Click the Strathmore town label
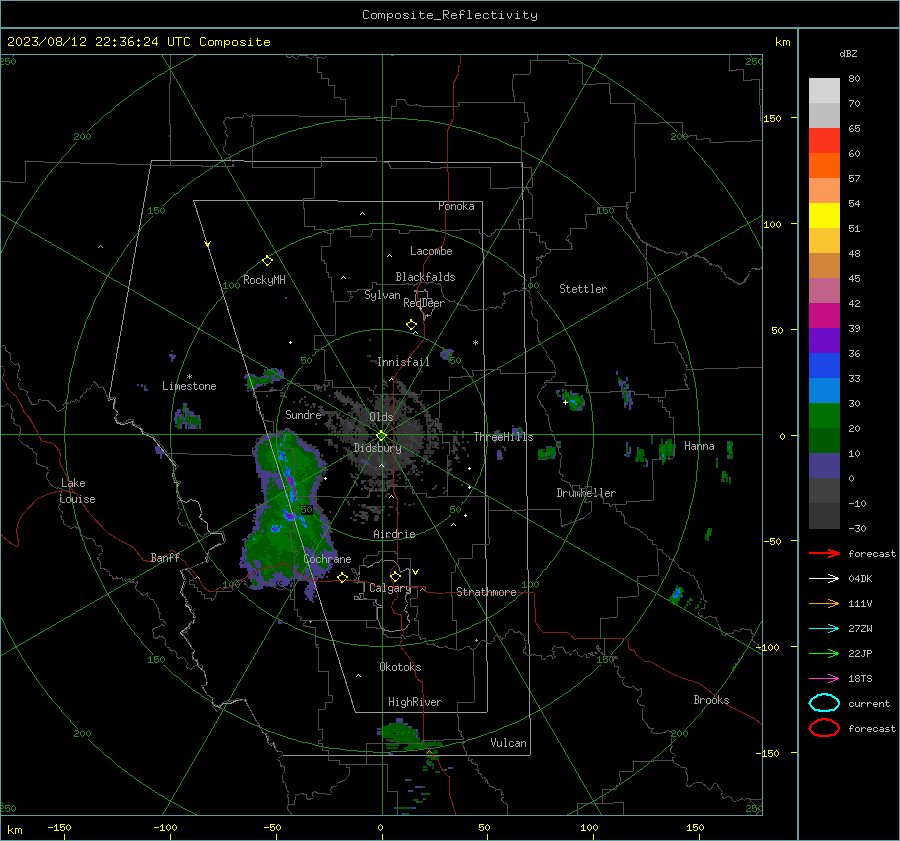Viewport: 900px width, 841px height. point(486,592)
